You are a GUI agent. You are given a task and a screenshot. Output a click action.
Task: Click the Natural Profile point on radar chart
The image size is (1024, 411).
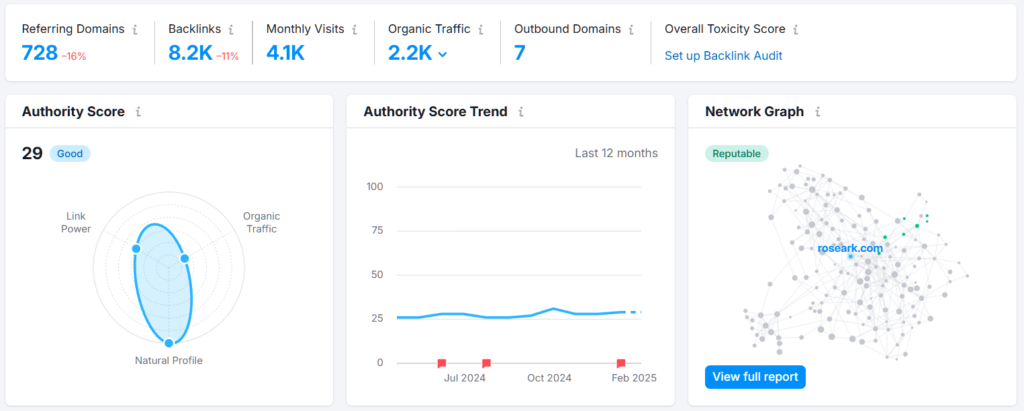coord(168,342)
